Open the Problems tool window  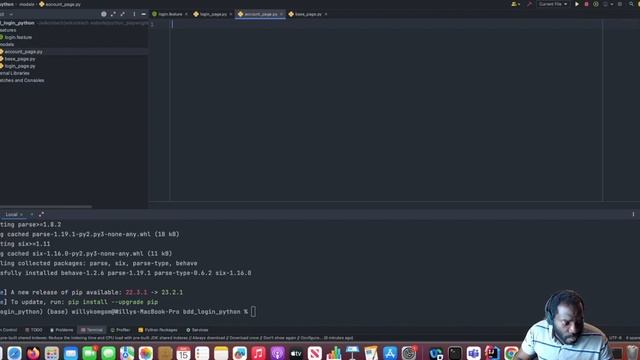tap(62, 330)
